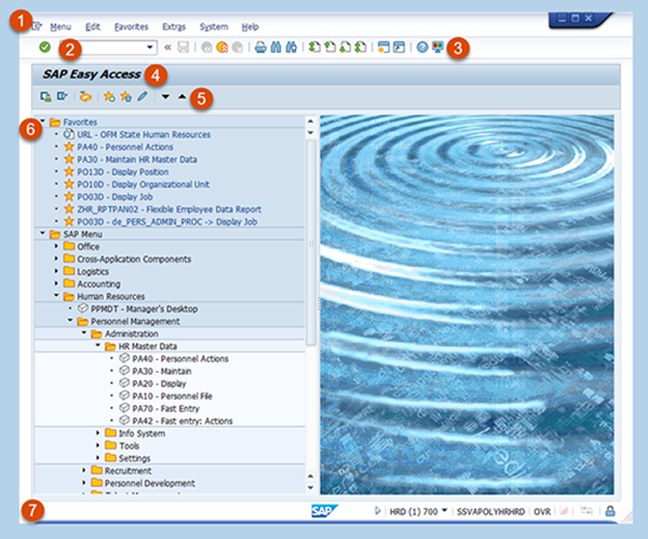Screen dimensions: 648x539
Task: Collapse the HR Master Data folder
Action: [x=98, y=345]
